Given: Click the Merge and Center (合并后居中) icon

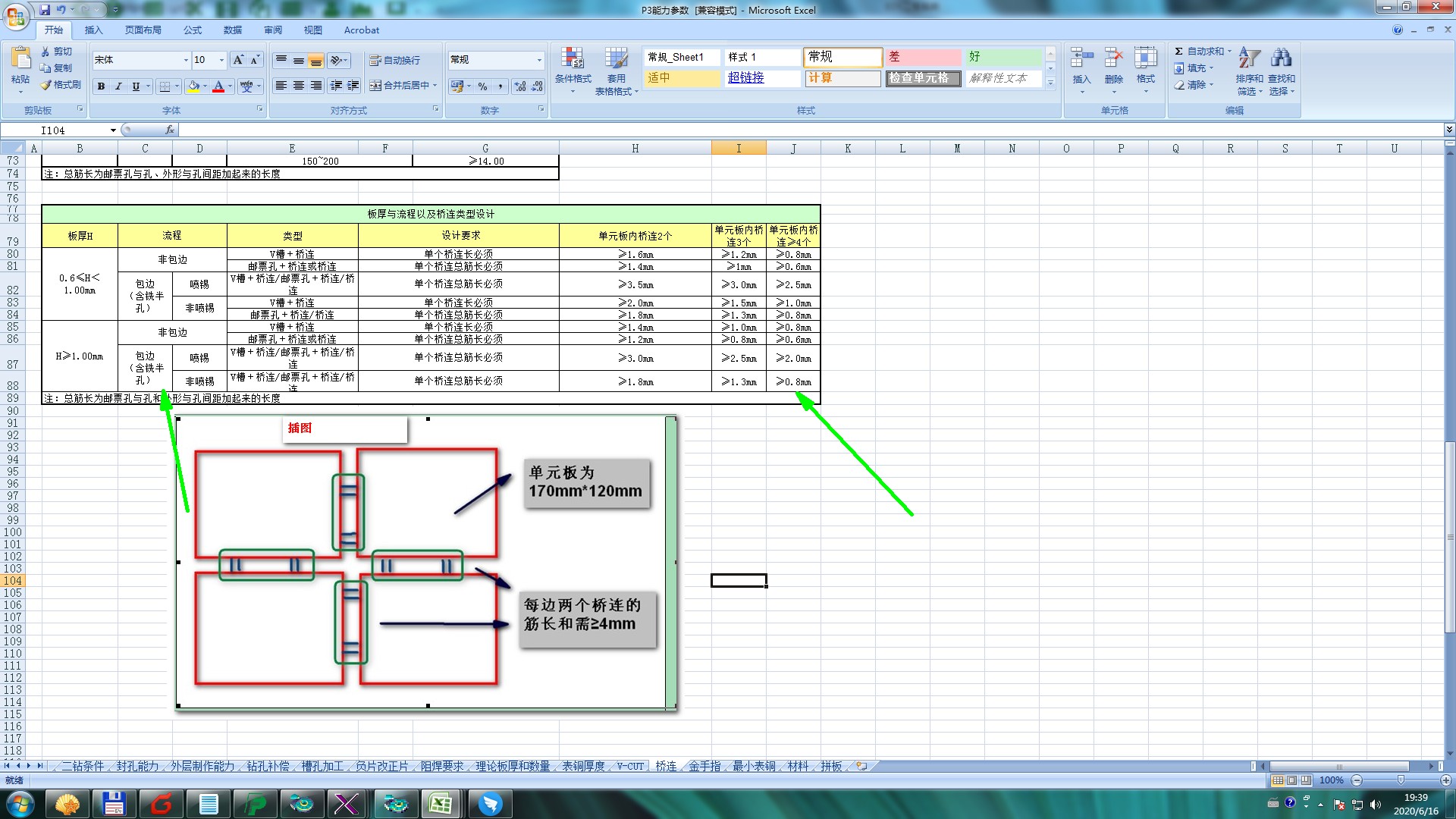Looking at the screenshot, I should (x=375, y=86).
